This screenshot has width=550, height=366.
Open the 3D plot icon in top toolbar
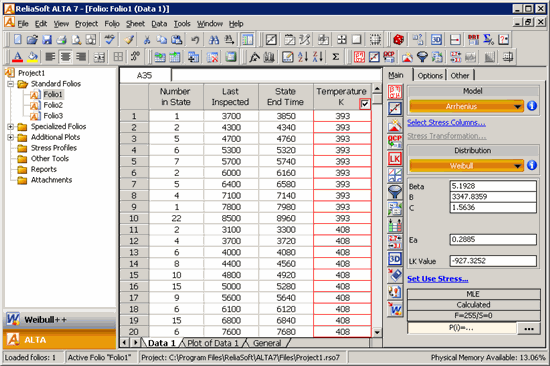pos(436,39)
